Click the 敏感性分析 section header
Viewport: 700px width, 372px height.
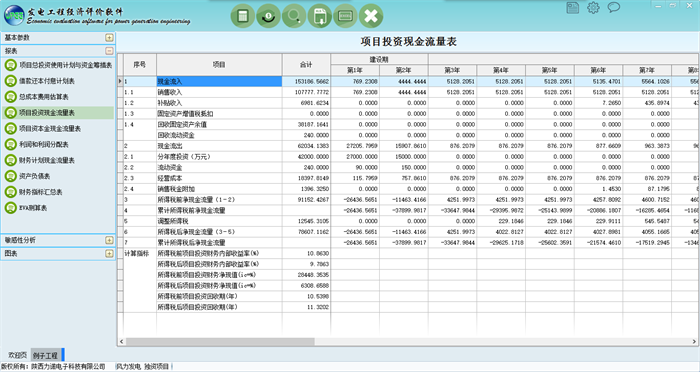pos(58,240)
